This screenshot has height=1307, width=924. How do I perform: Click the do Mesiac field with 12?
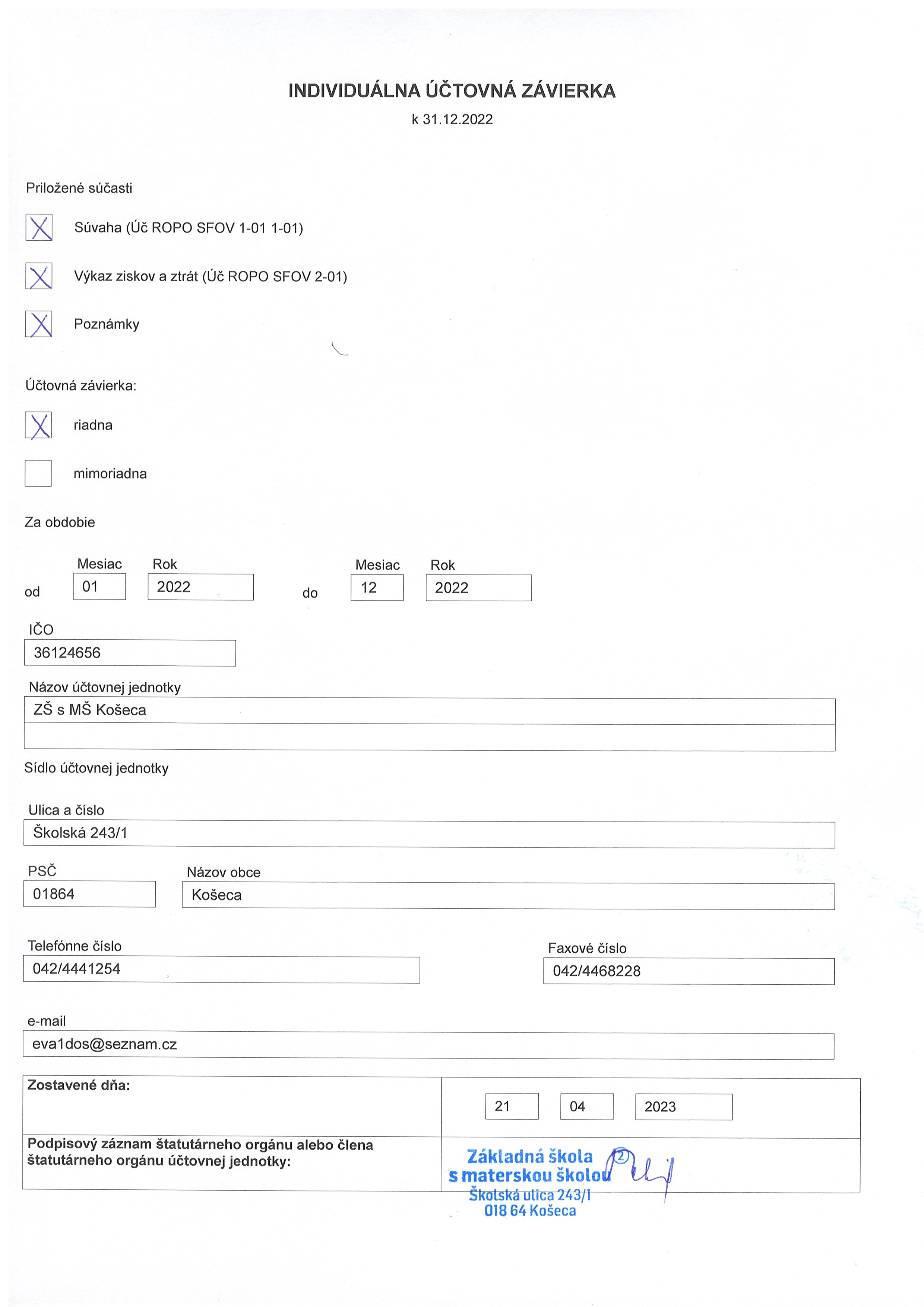click(x=377, y=588)
